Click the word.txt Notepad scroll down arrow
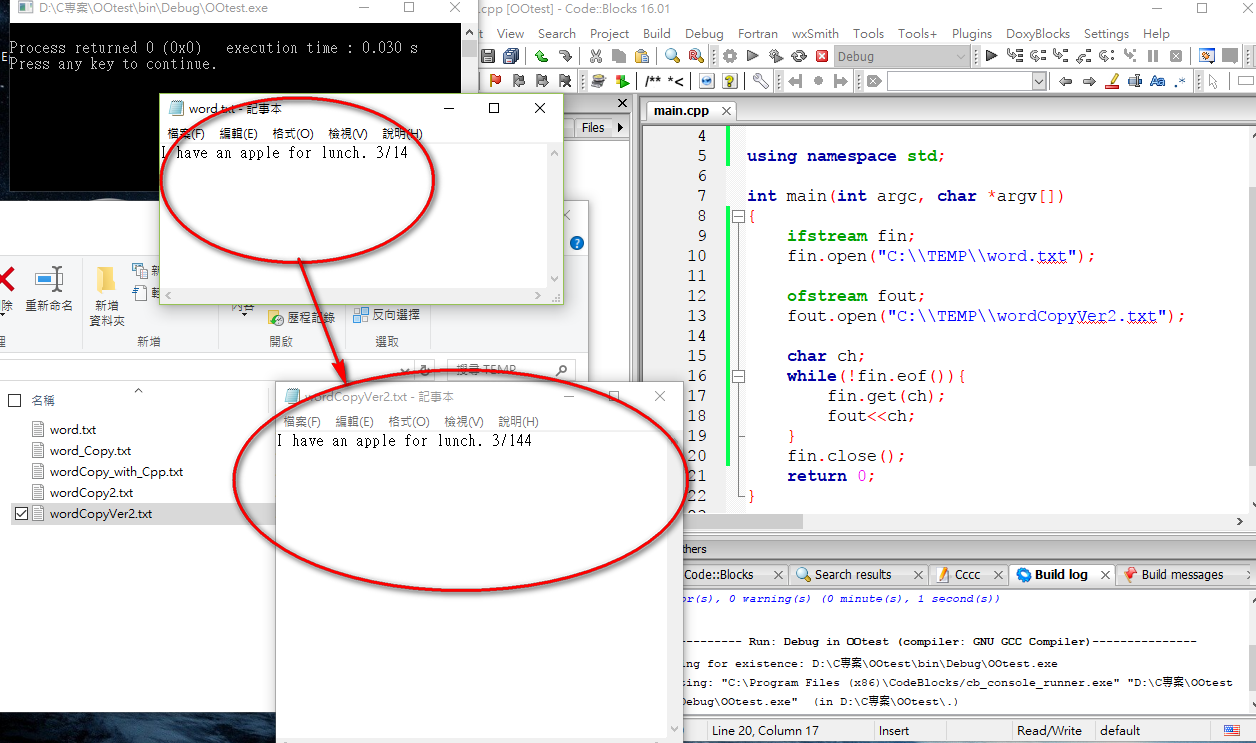 point(554,280)
